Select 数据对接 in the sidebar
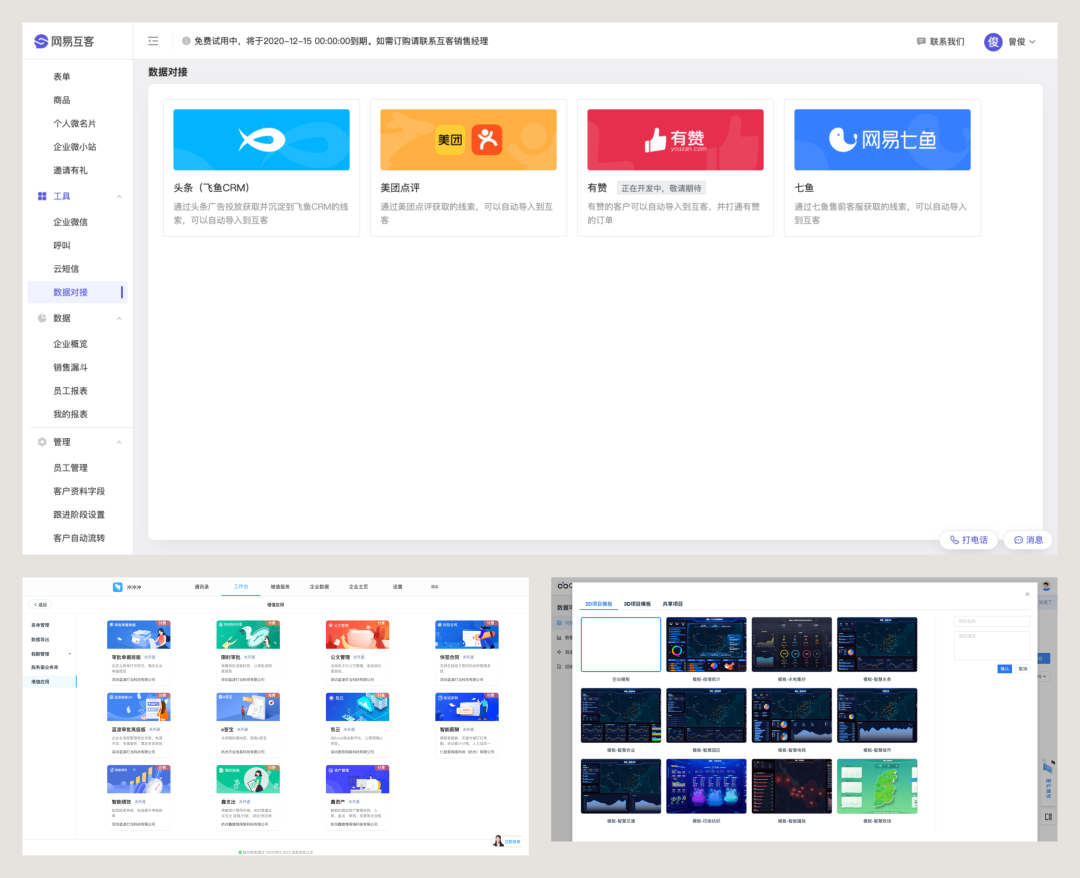The width and height of the screenshot is (1080, 878). [77, 292]
